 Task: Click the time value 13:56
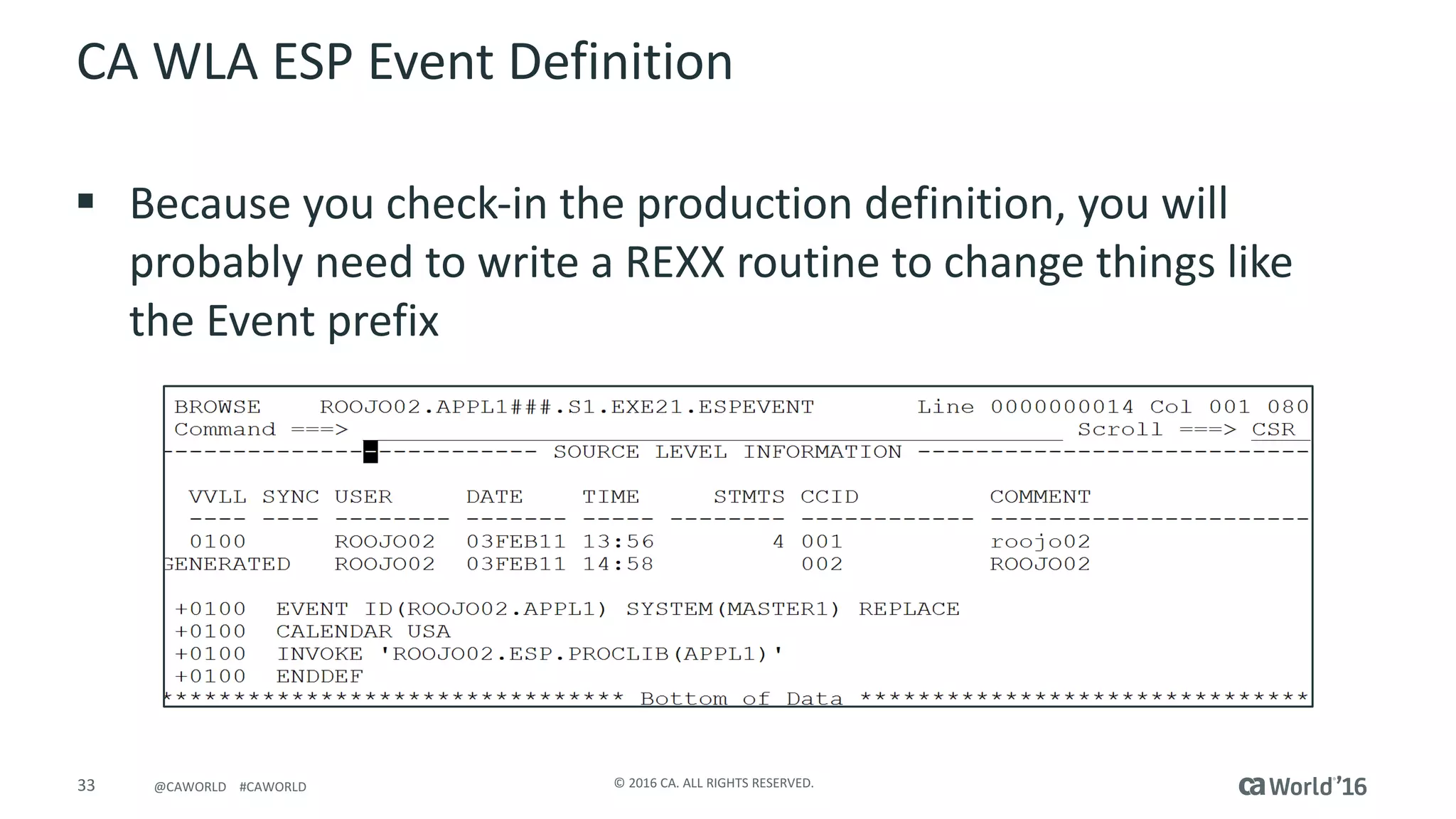tap(619, 542)
